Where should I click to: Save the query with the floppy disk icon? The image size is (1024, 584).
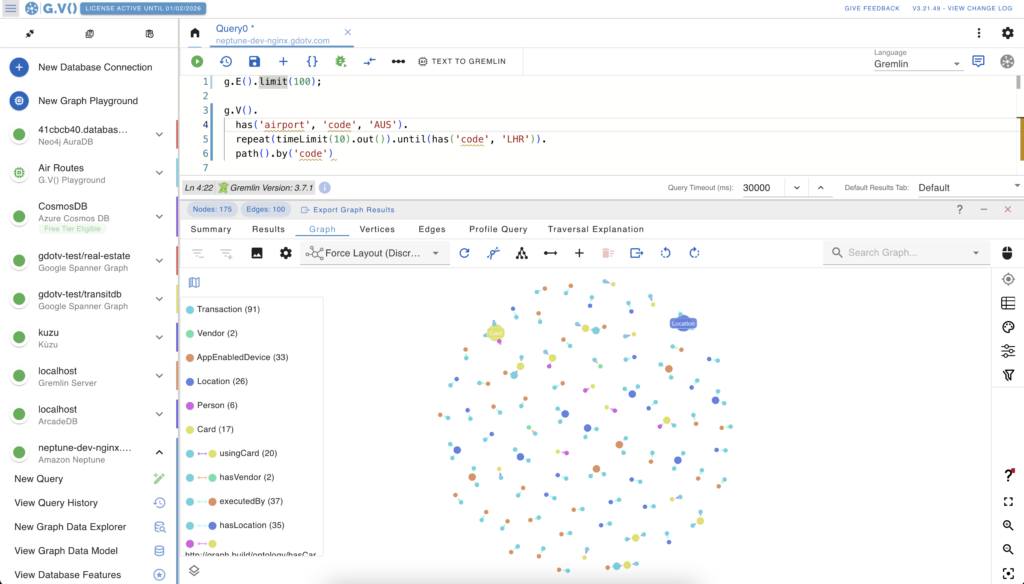coord(255,61)
